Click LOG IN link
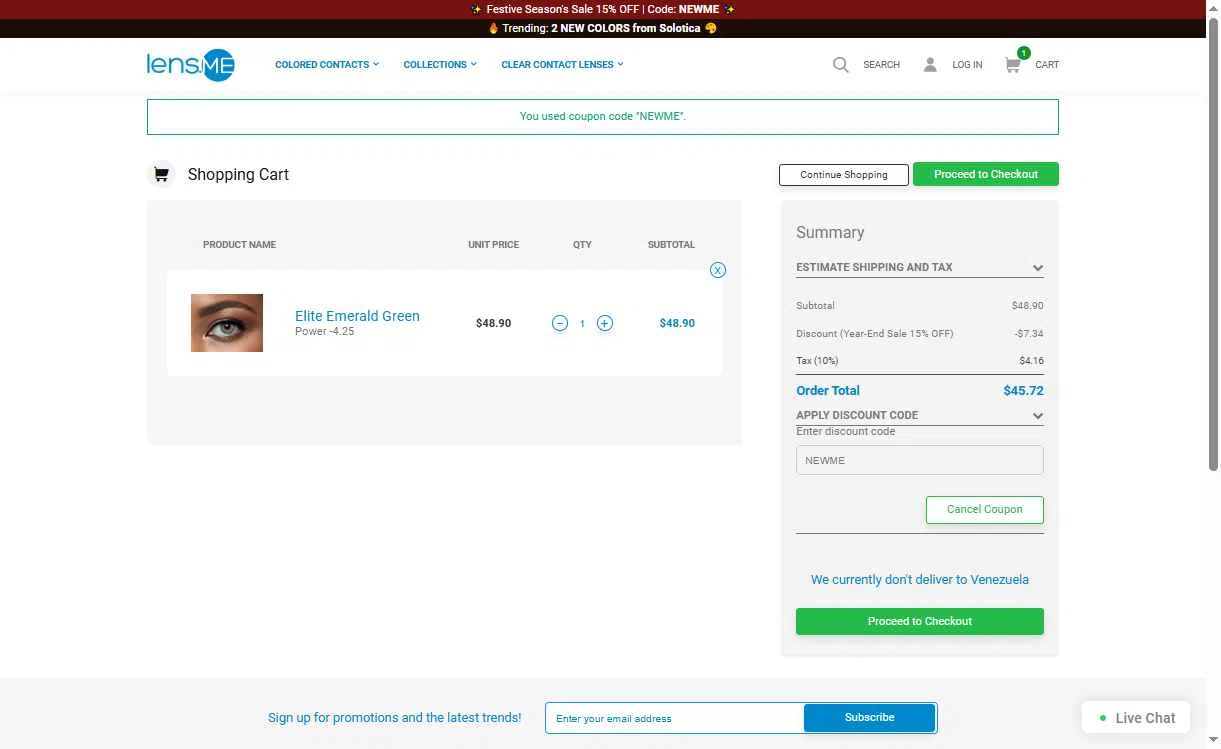 pos(967,65)
